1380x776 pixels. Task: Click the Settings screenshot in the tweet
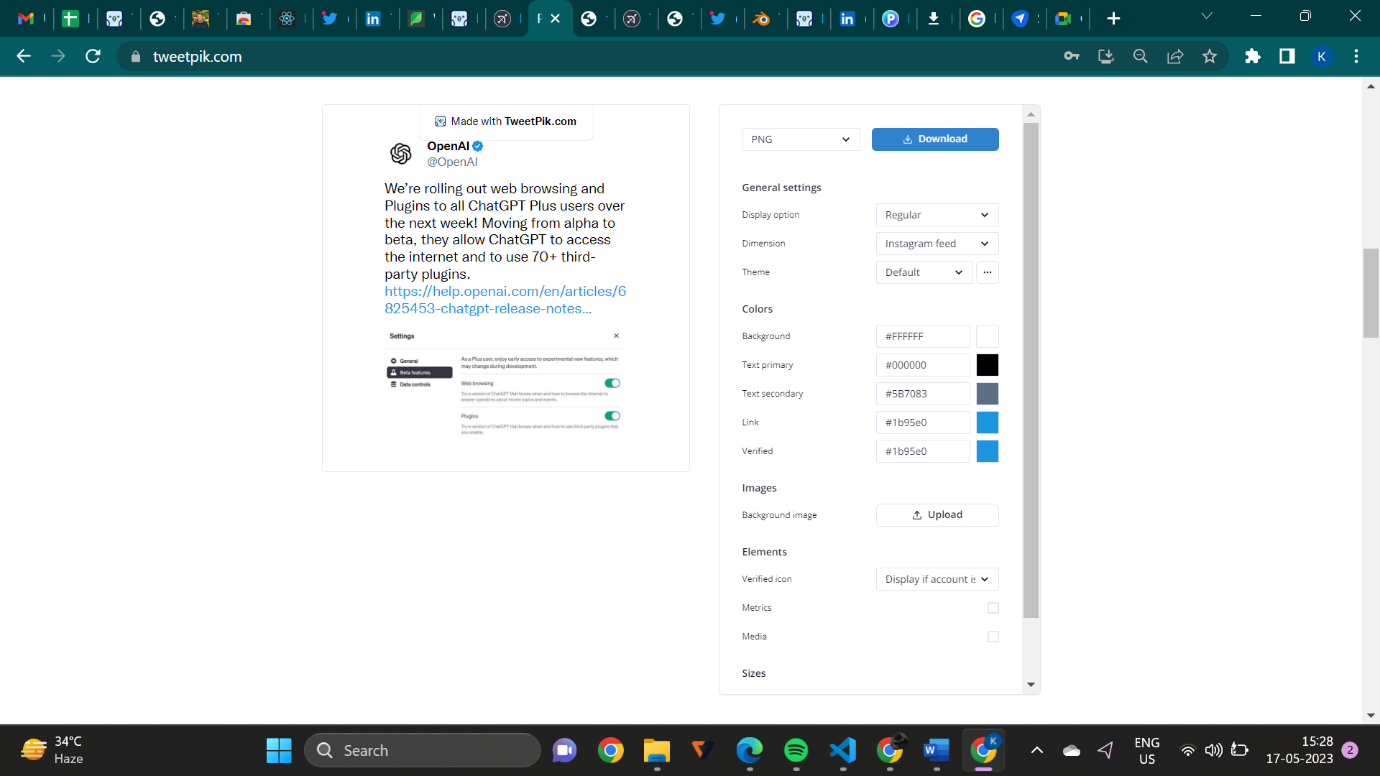[x=505, y=383]
